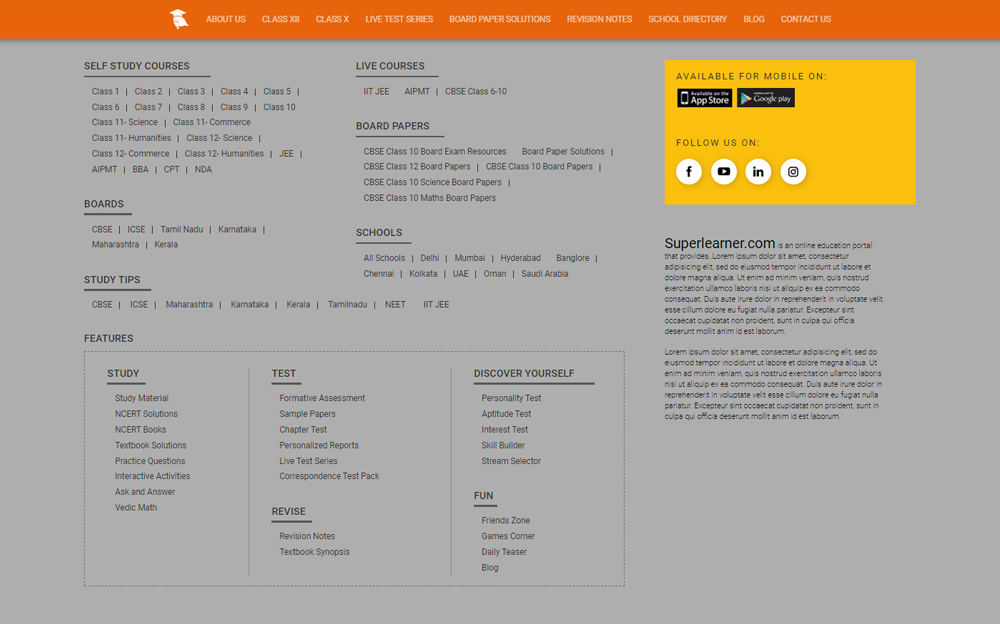Open the NCERT Solutions link
This screenshot has height=624, width=1000.
click(146, 413)
